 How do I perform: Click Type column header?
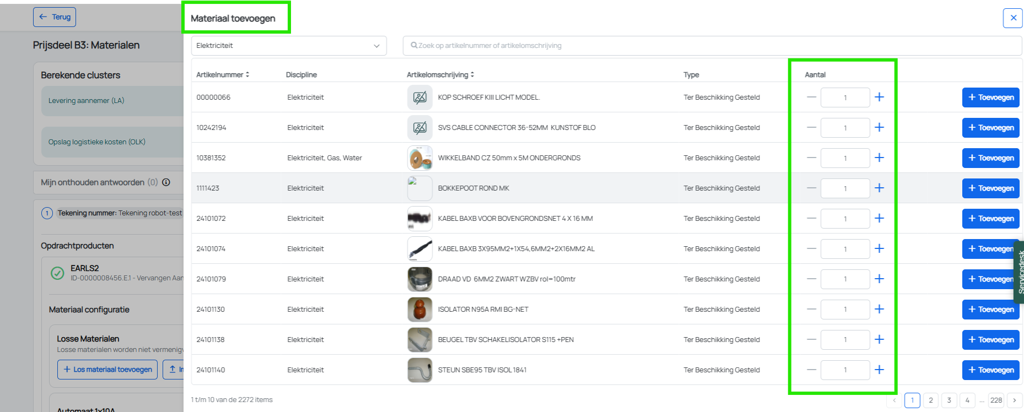(691, 74)
